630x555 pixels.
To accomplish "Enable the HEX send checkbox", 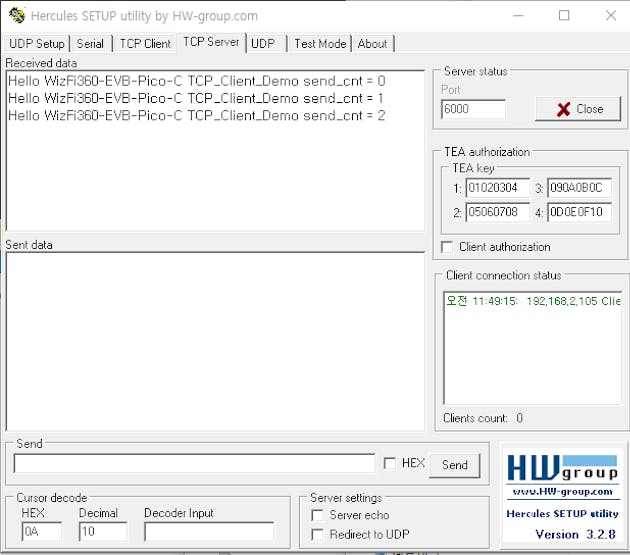I will tap(389, 463).
